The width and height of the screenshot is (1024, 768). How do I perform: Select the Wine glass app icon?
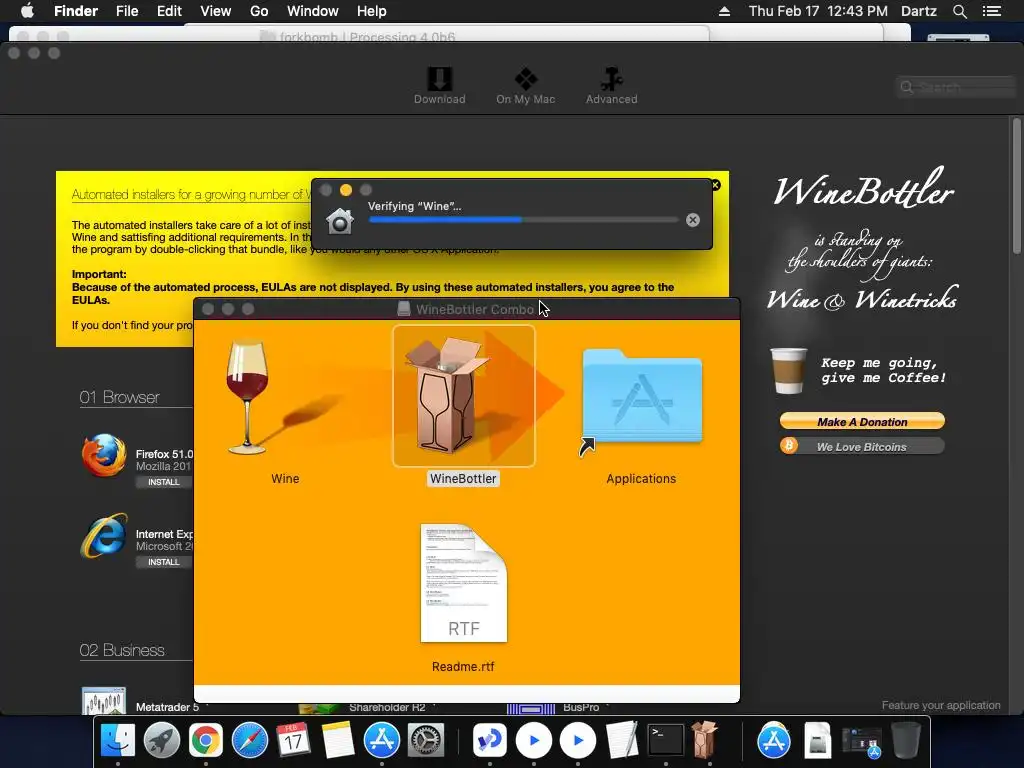[x=247, y=397]
